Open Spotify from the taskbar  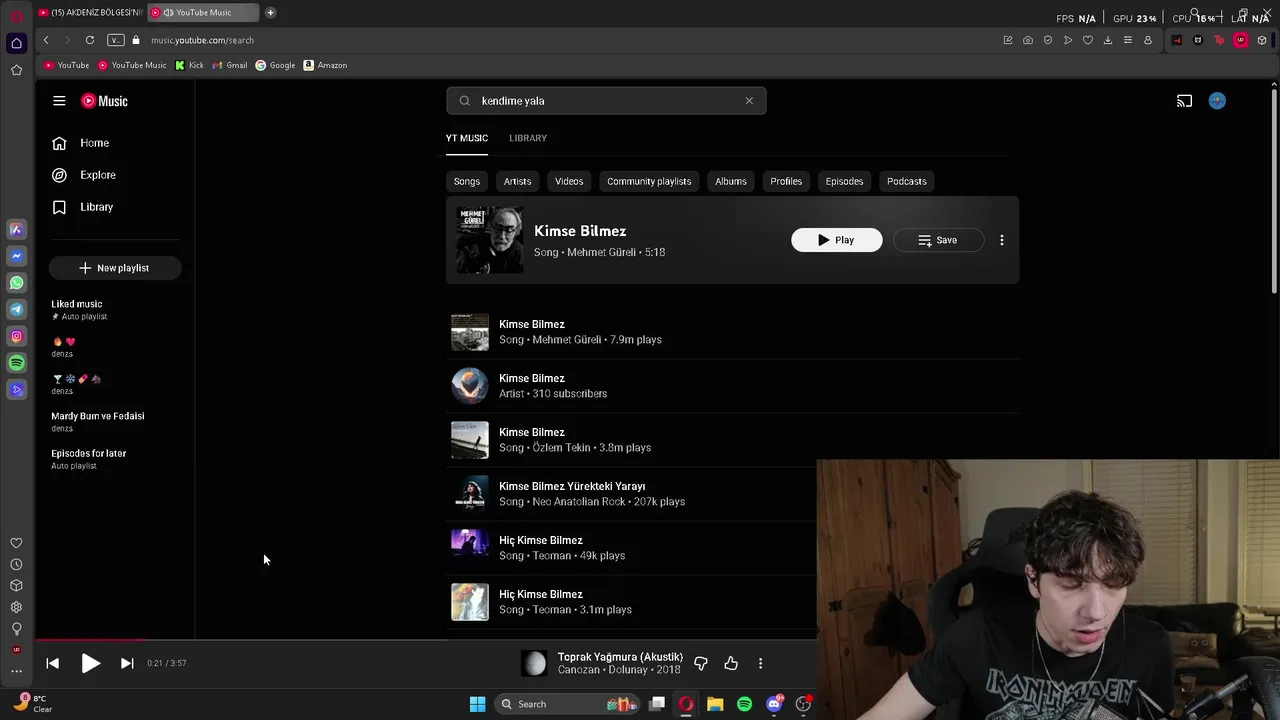[x=745, y=704]
